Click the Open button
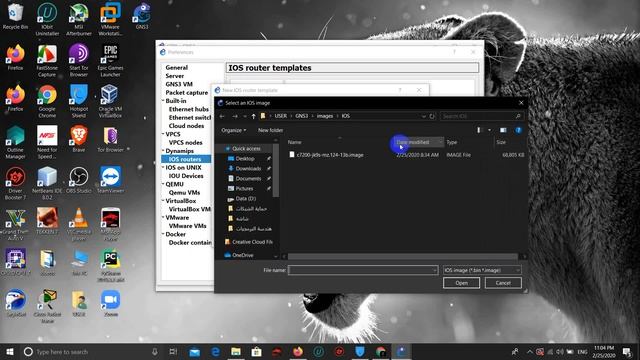Image resolution: width=640 pixels, height=360 pixels. click(x=461, y=283)
